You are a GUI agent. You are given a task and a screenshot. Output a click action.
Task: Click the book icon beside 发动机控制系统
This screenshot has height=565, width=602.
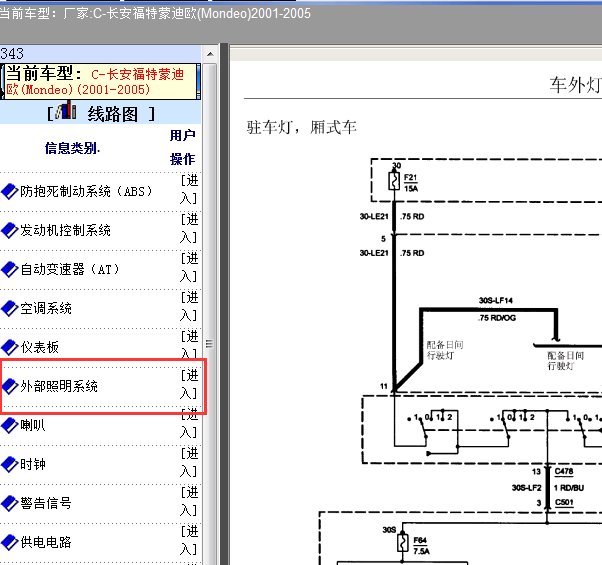[x=10, y=230]
